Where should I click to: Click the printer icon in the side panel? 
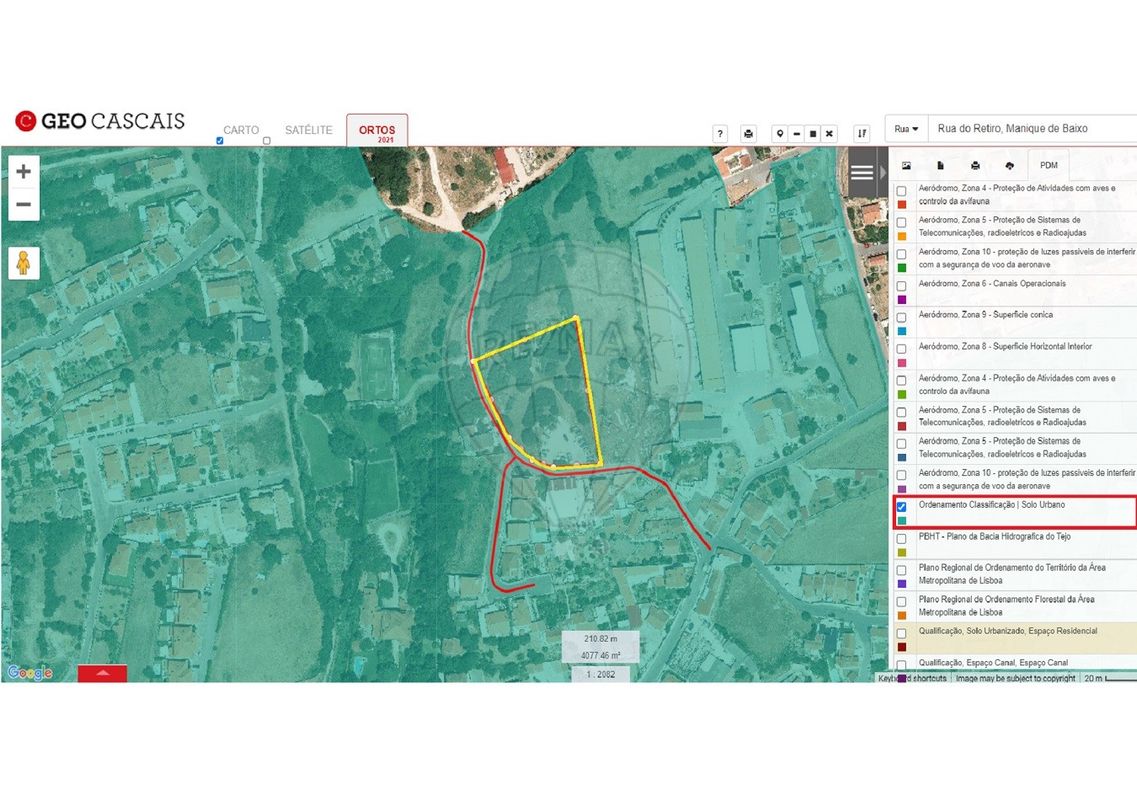click(975, 165)
